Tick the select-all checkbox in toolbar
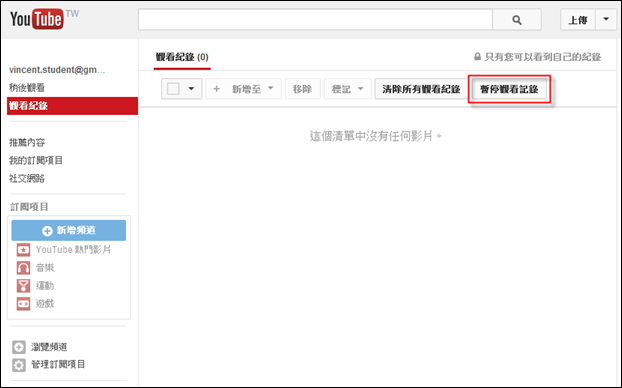This screenshot has width=622, height=388. 173,88
